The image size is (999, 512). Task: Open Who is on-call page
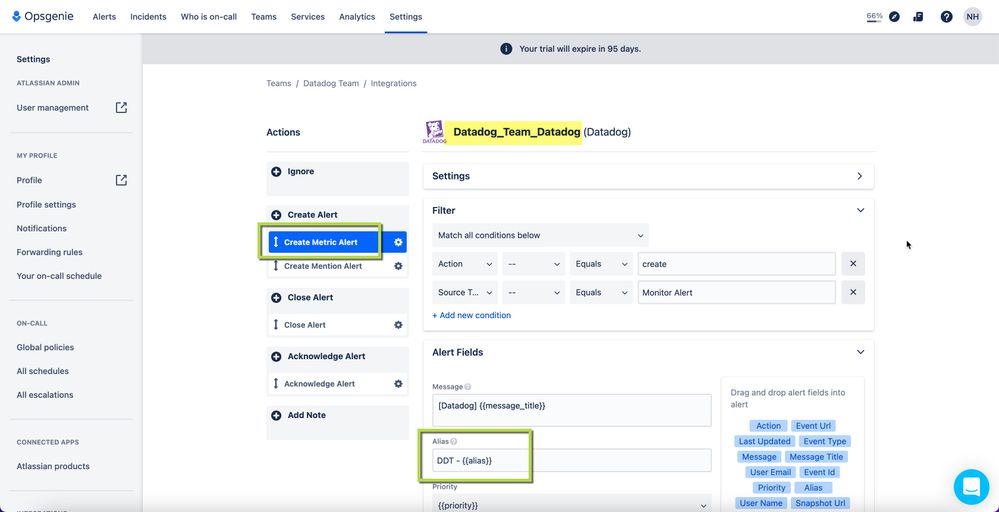click(208, 17)
